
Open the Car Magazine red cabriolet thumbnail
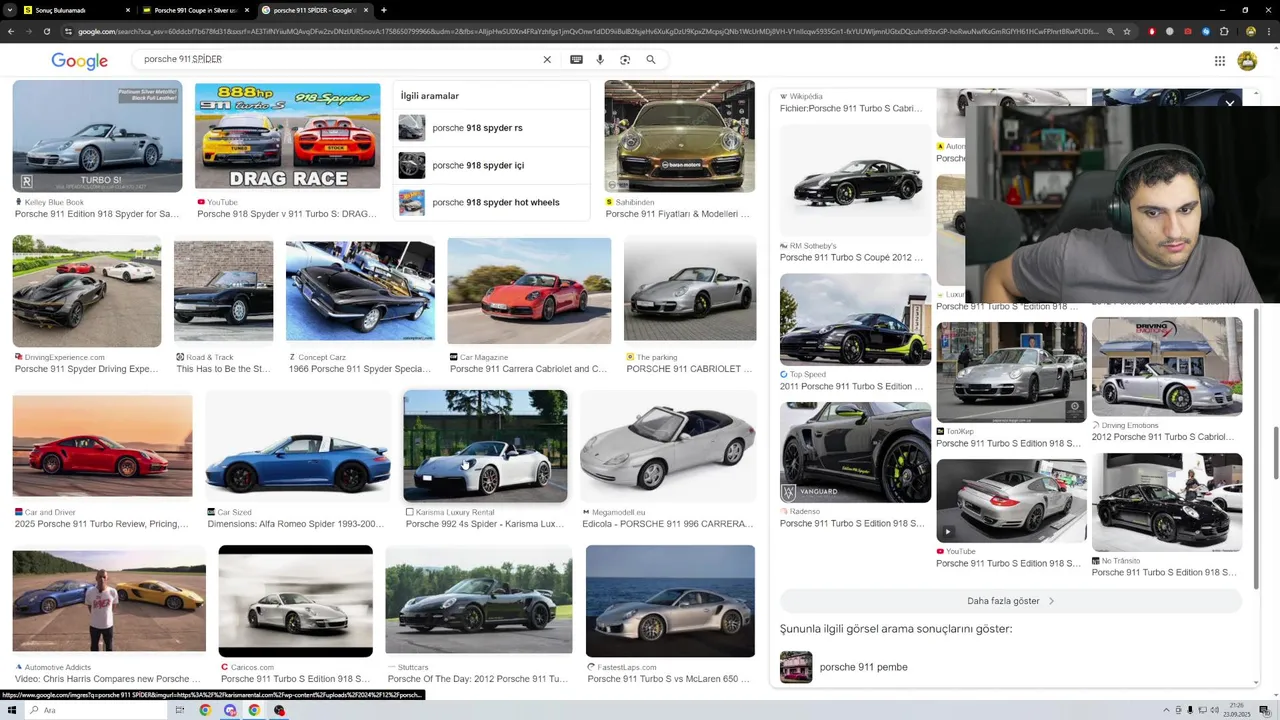pyautogui.click(x=529, y=291)
